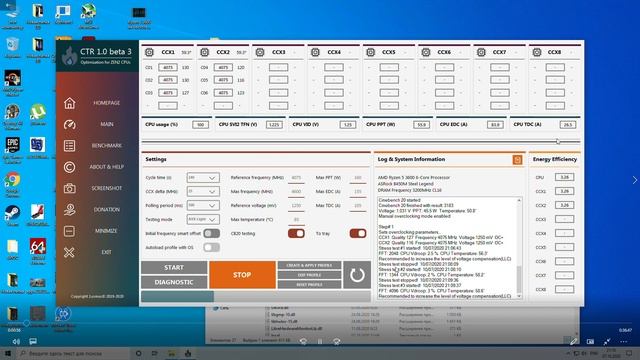Click the Max temperature input field
The height and width of the screenshot is (360, 640).
click(296, 220)
